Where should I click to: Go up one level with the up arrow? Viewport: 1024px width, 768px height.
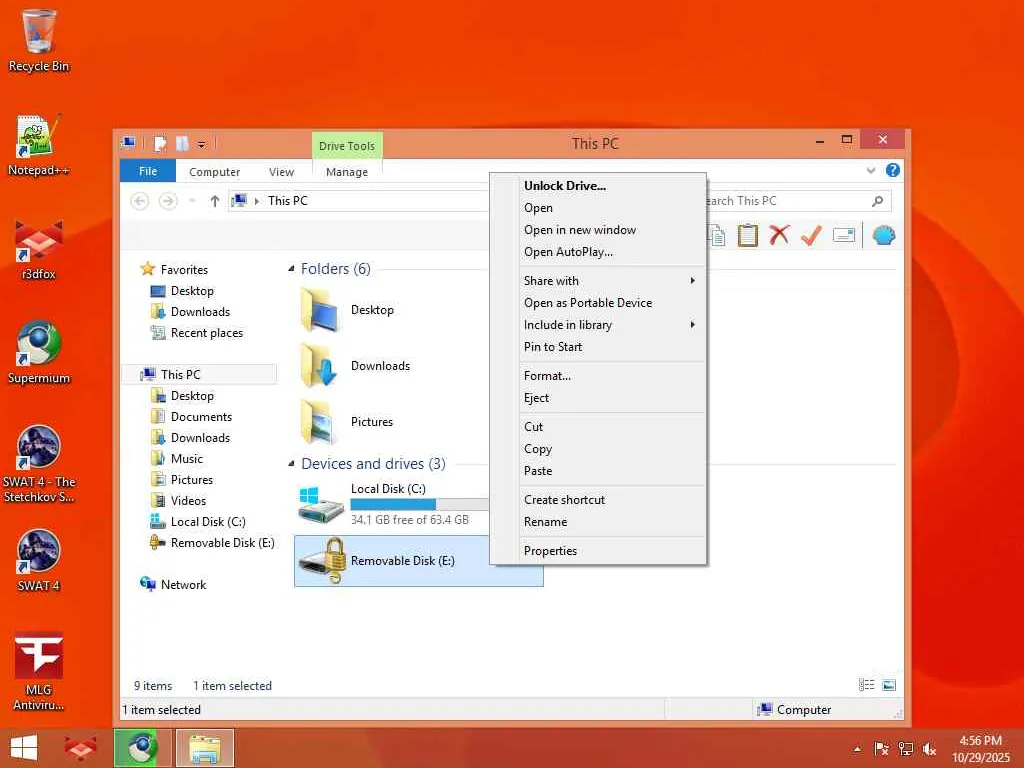coord(214,200)
